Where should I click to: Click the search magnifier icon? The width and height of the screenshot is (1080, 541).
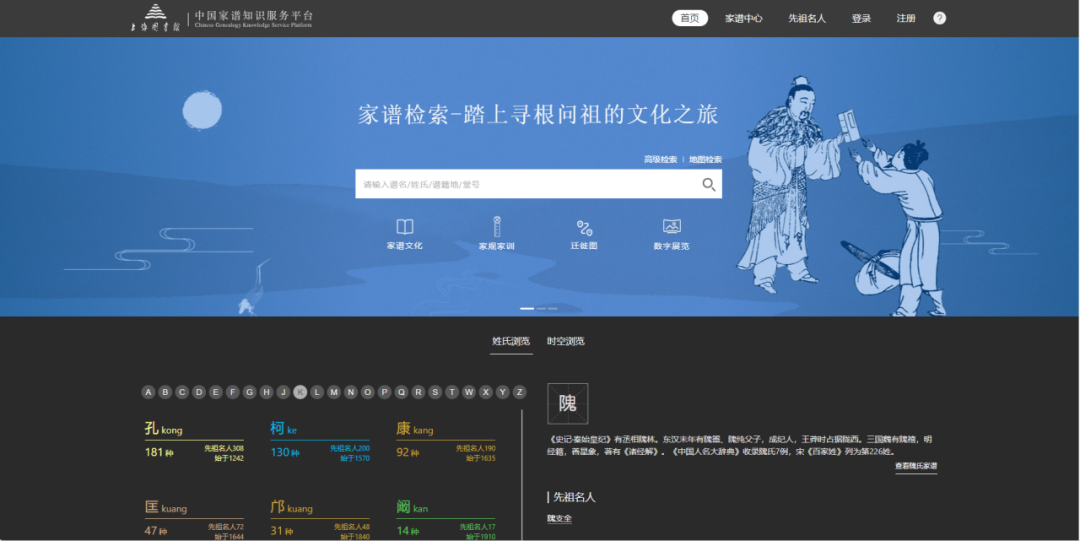pyautogui.click(x=708, y=184)
